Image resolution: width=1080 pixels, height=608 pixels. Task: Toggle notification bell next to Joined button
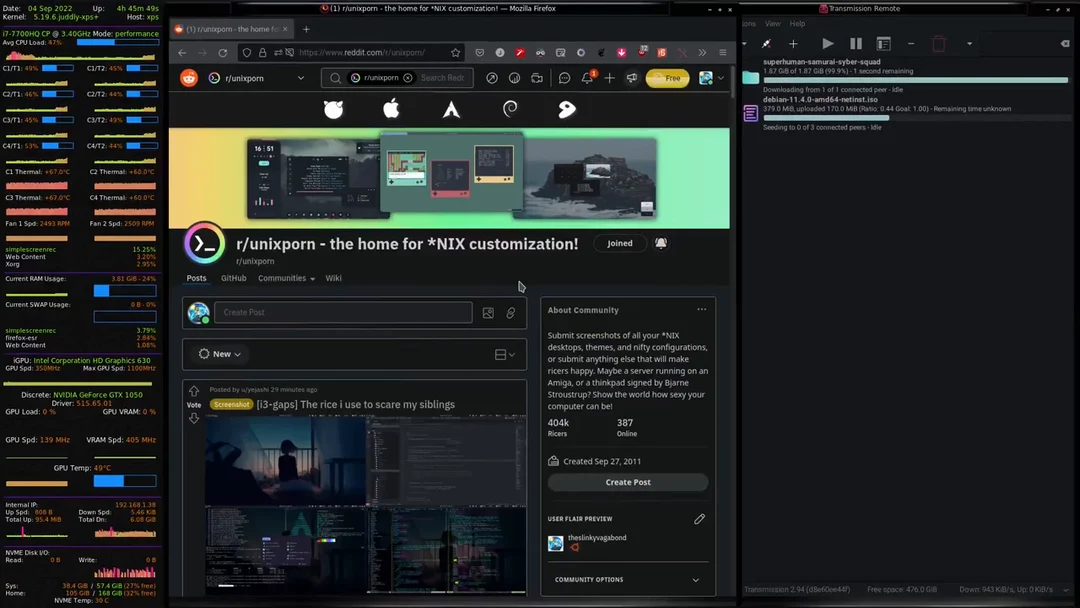[661, 243]
